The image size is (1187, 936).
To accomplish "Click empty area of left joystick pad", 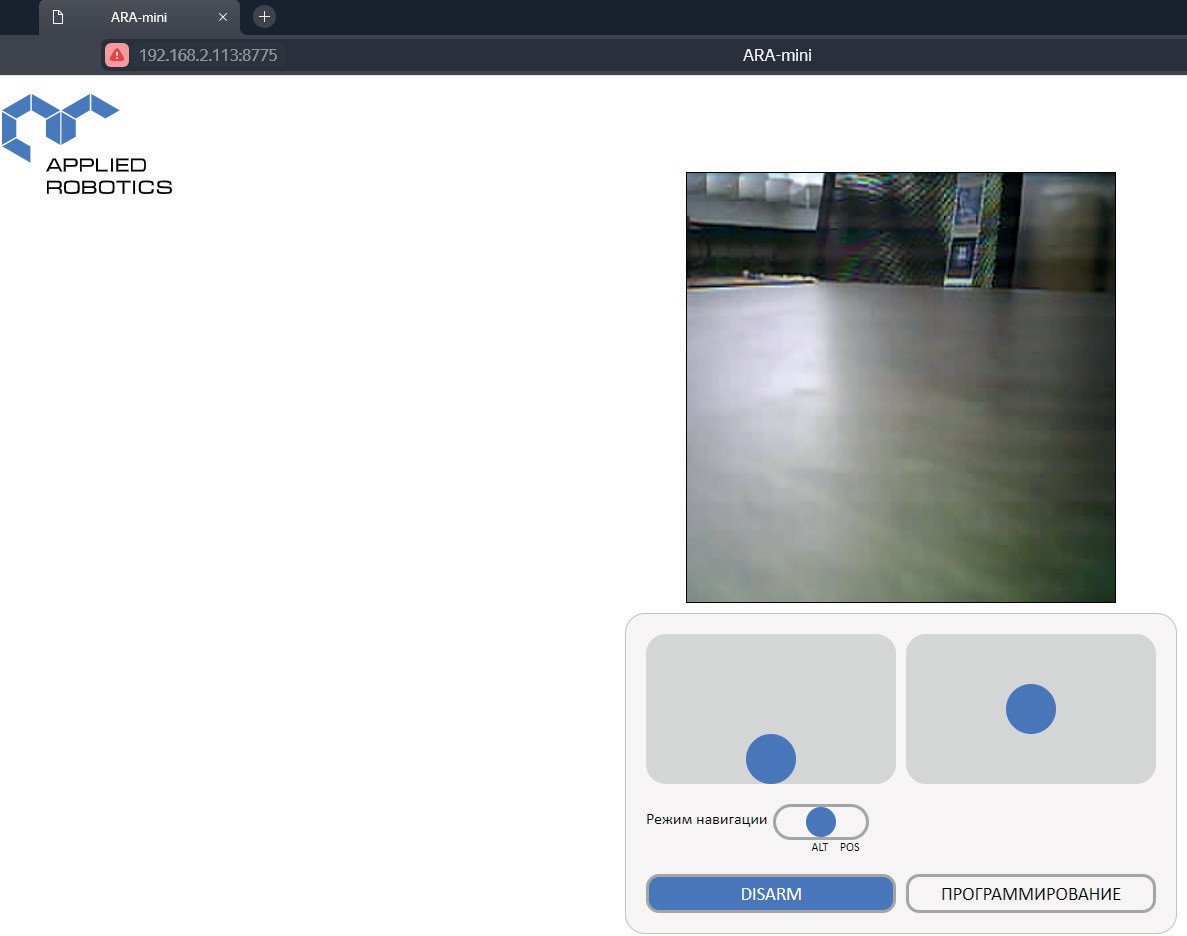I will pos(700,680).
